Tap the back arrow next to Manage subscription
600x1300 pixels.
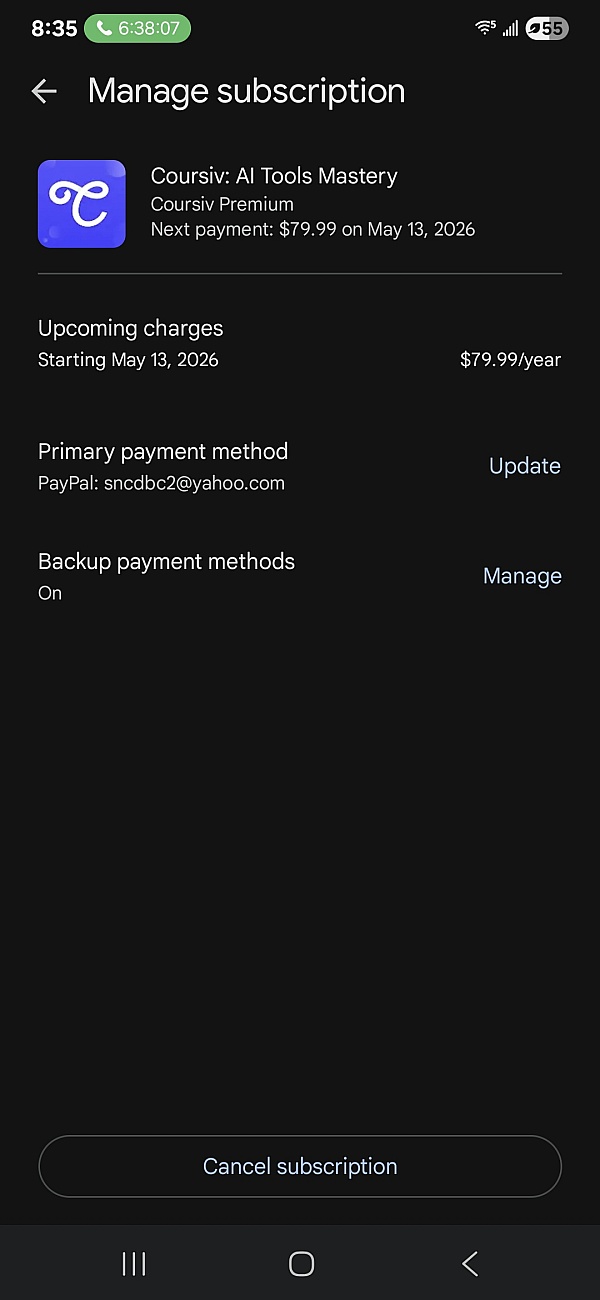(44, 91)
